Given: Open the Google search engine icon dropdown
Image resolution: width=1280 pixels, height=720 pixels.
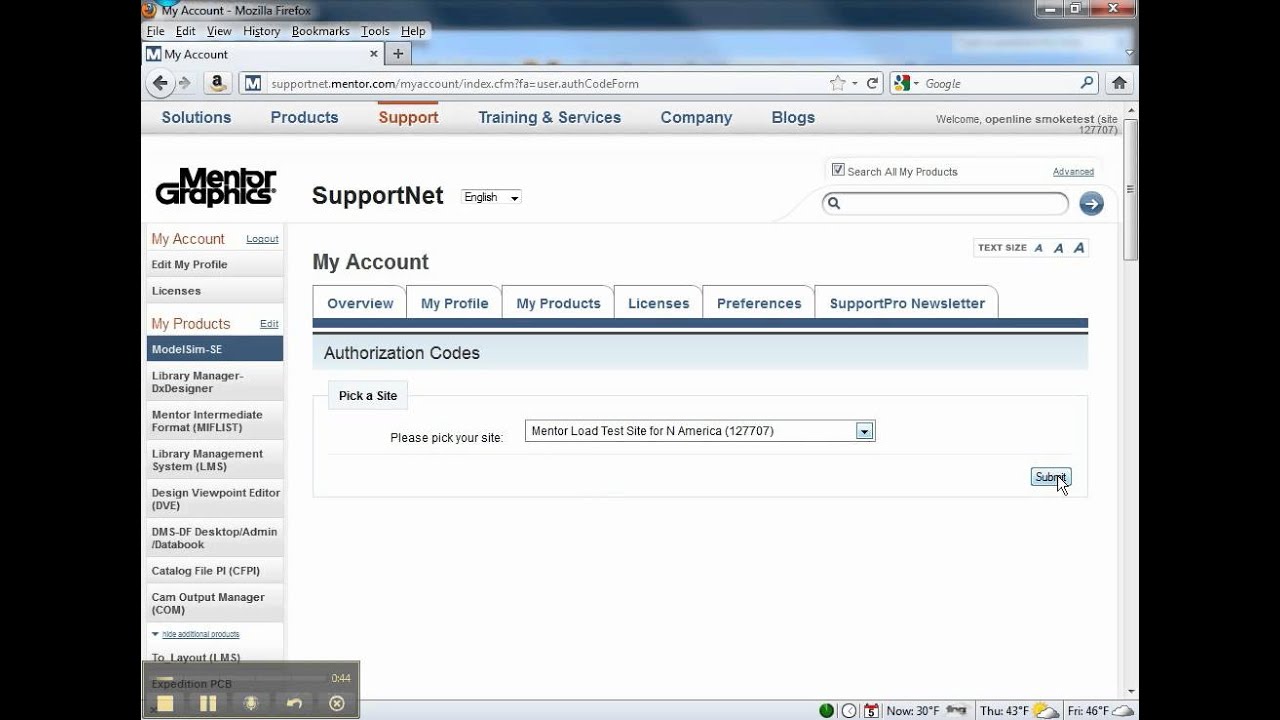Looking at the screenshot, I should [906, 83].
